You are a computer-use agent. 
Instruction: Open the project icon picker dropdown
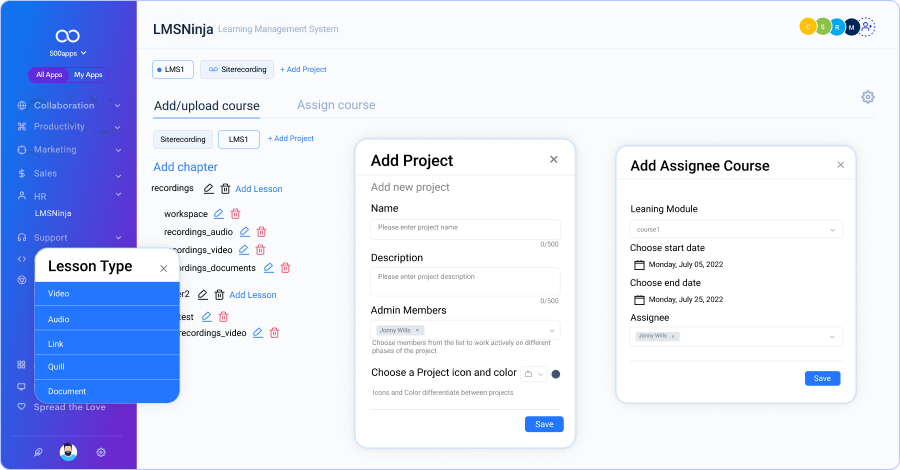coord(534,374)
